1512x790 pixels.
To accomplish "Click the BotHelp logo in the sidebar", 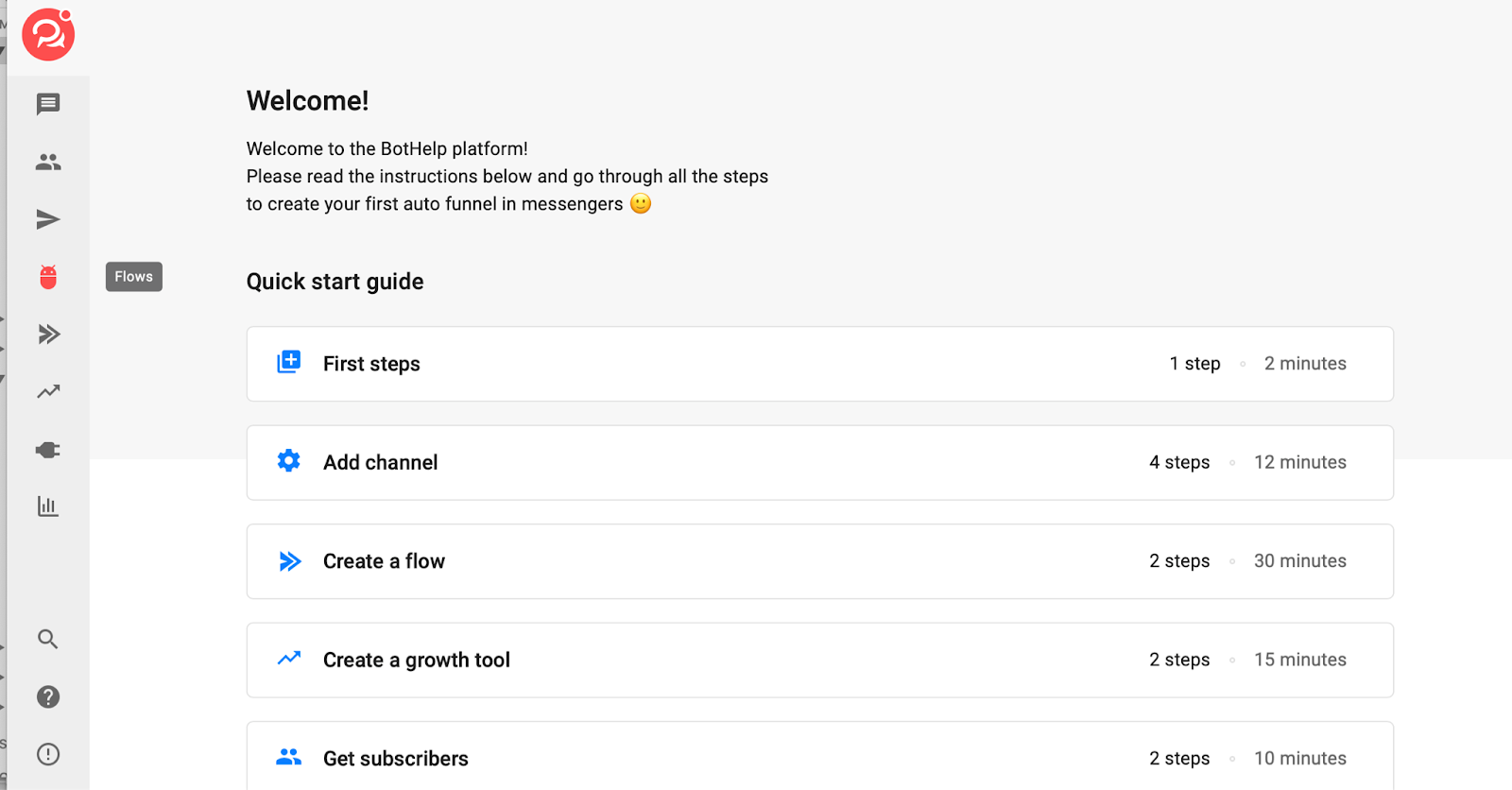I will click(48, 35).
